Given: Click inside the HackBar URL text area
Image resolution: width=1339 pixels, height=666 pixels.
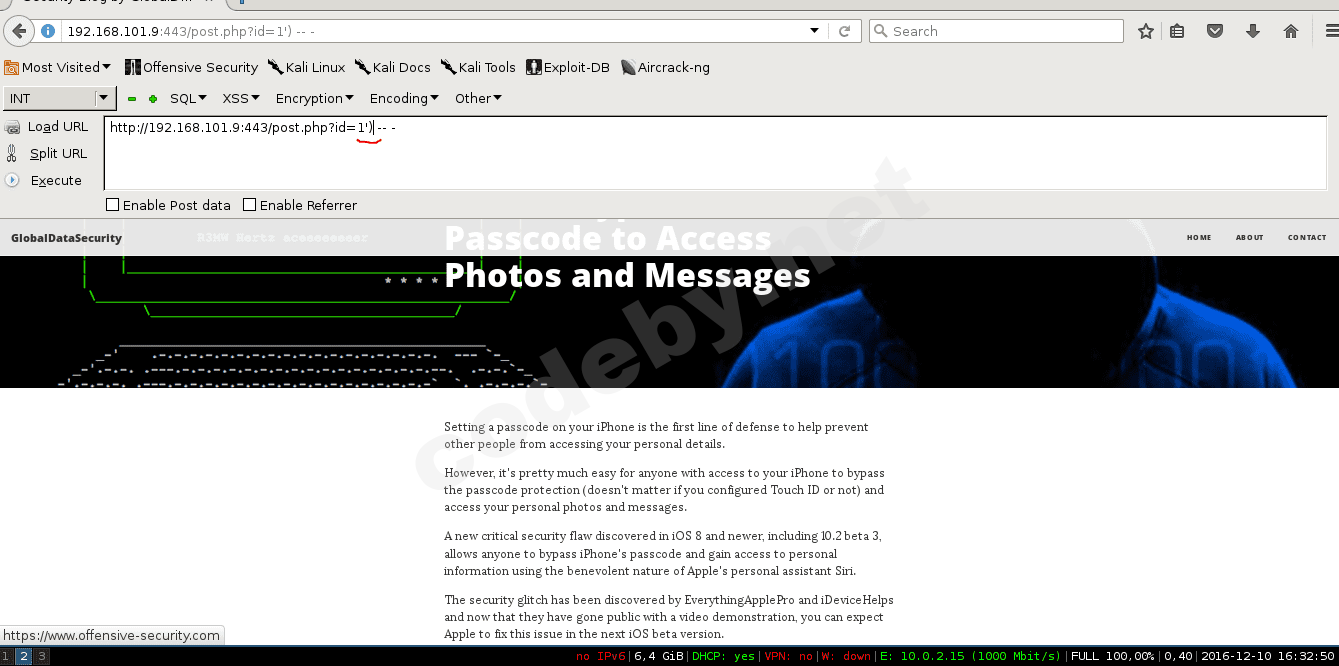Looking at the screenshot, I should (715, 153).
